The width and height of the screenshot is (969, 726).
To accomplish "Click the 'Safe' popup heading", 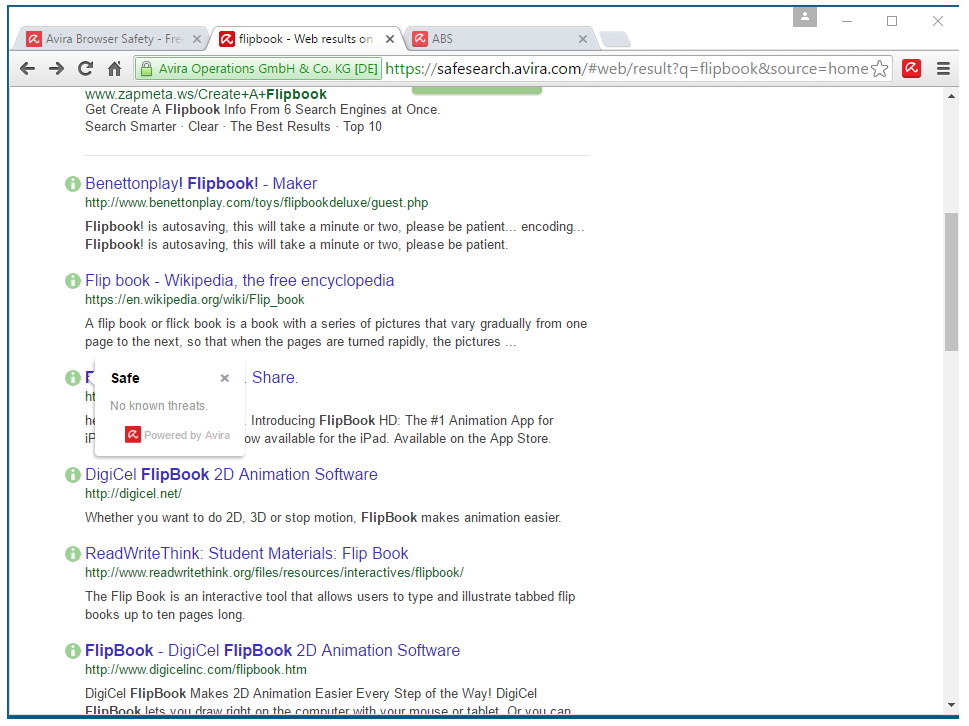I will click(x=125, y=378).
